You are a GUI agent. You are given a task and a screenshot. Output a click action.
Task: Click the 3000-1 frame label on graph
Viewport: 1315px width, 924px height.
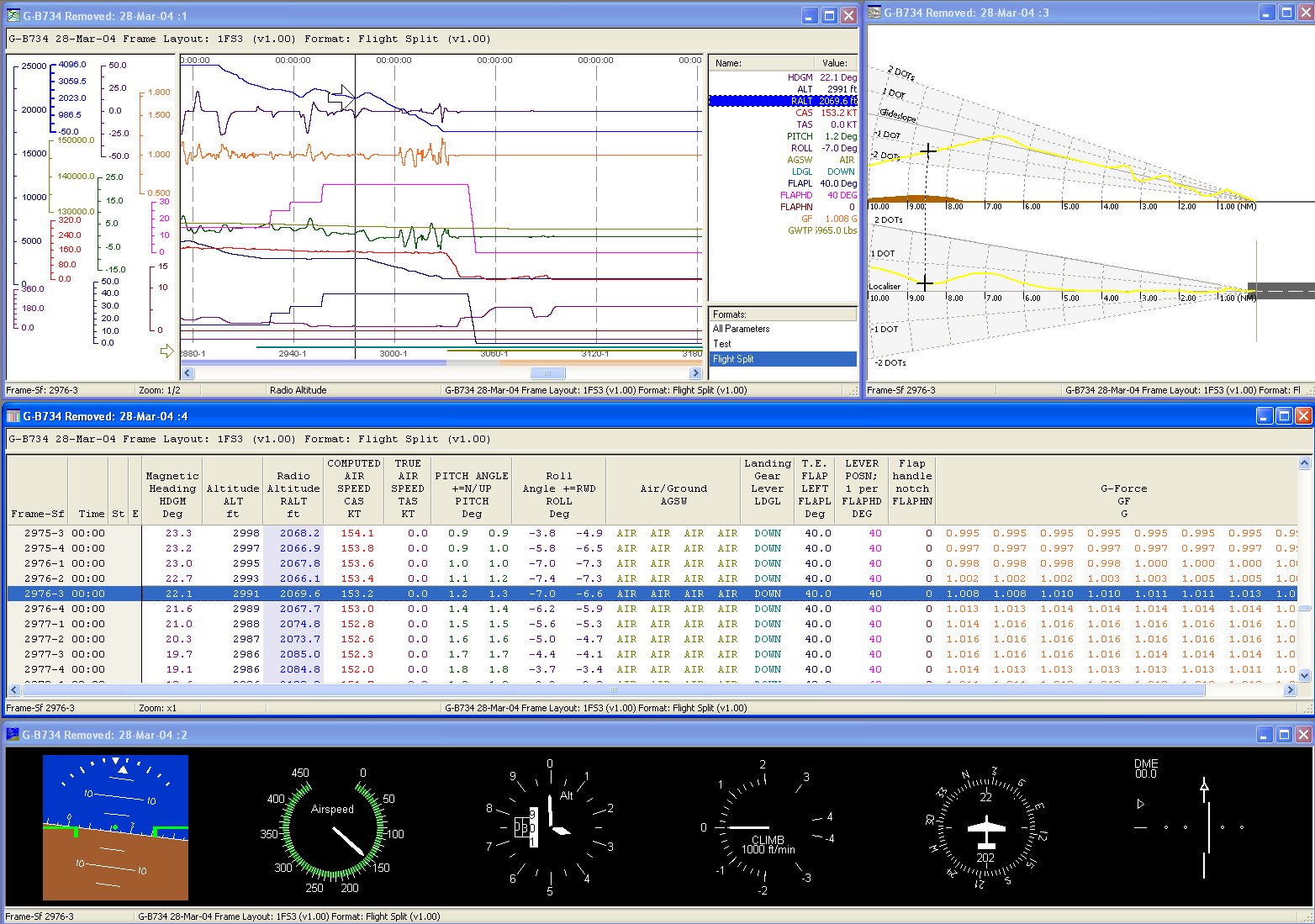393,354
